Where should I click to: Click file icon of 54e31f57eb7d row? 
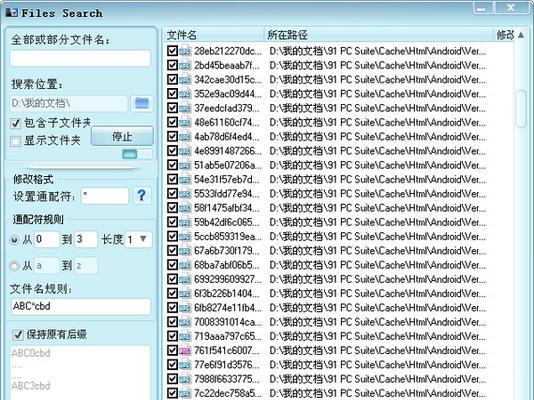point(185,179)
